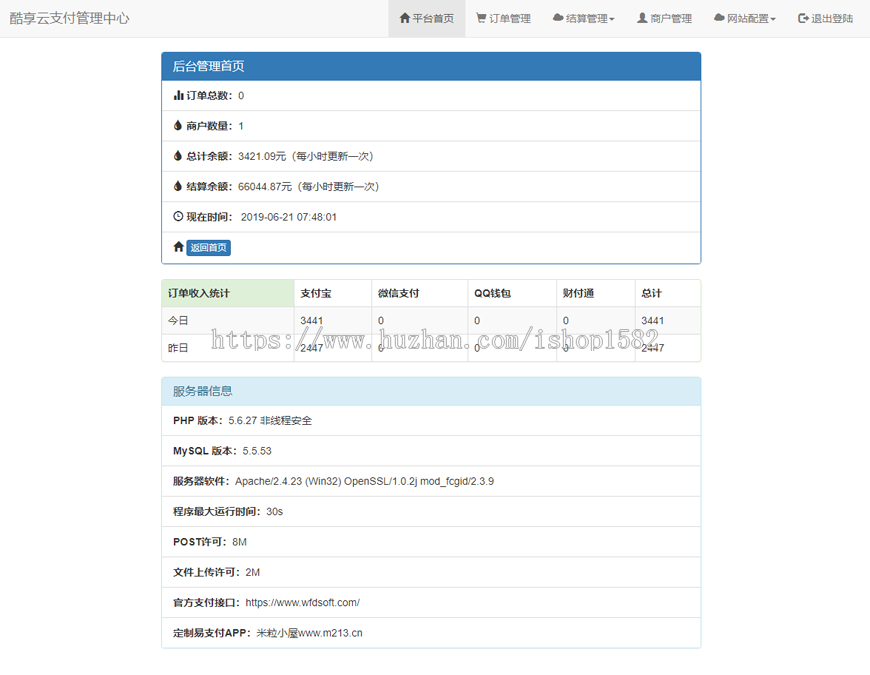870x675 pixels.
Task: Select the 平台首页 navigation item
Action: (x=426, y=17)
